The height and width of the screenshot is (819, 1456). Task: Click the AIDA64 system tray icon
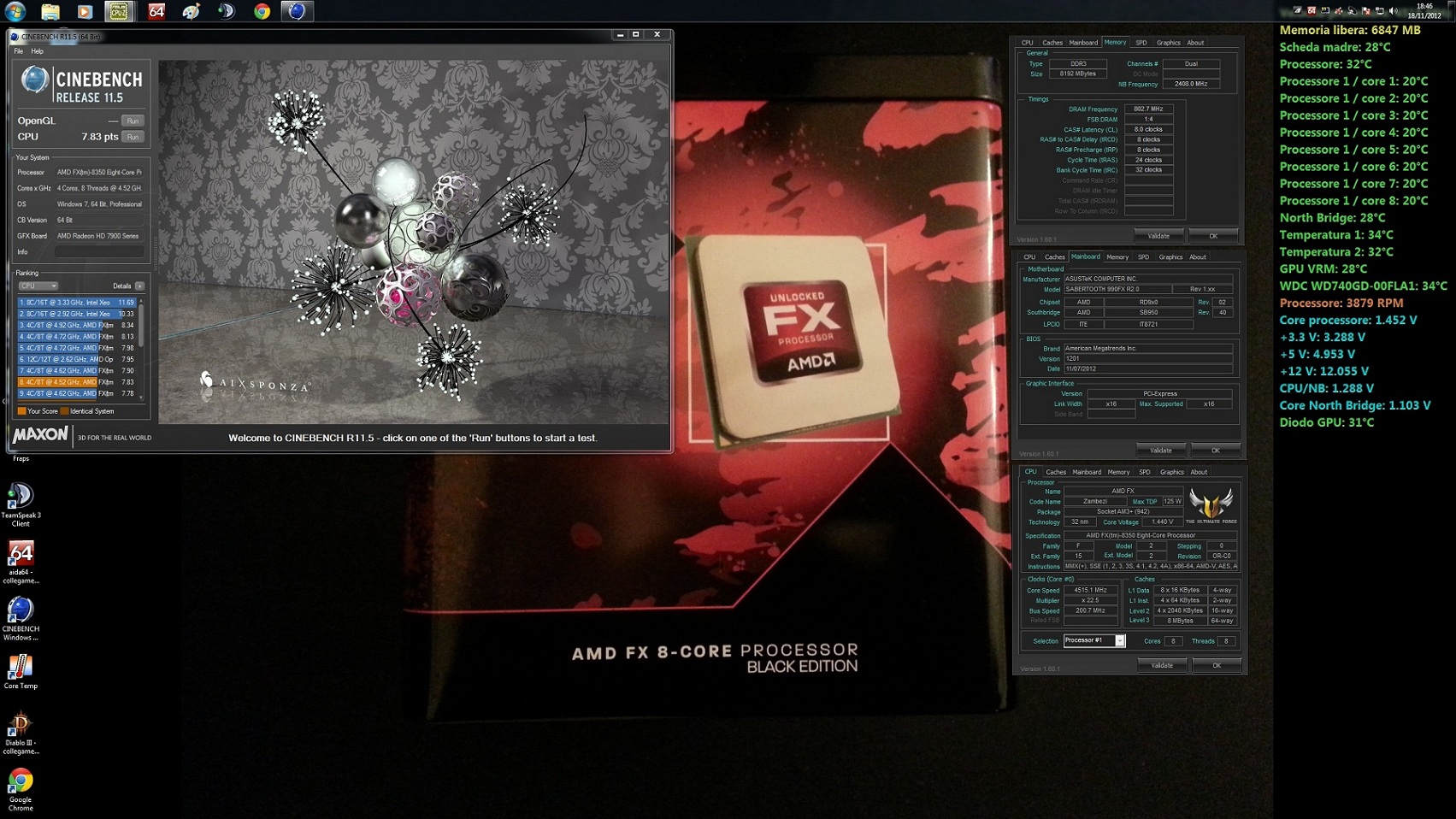pyautogui.click(x=1312, y=10)
